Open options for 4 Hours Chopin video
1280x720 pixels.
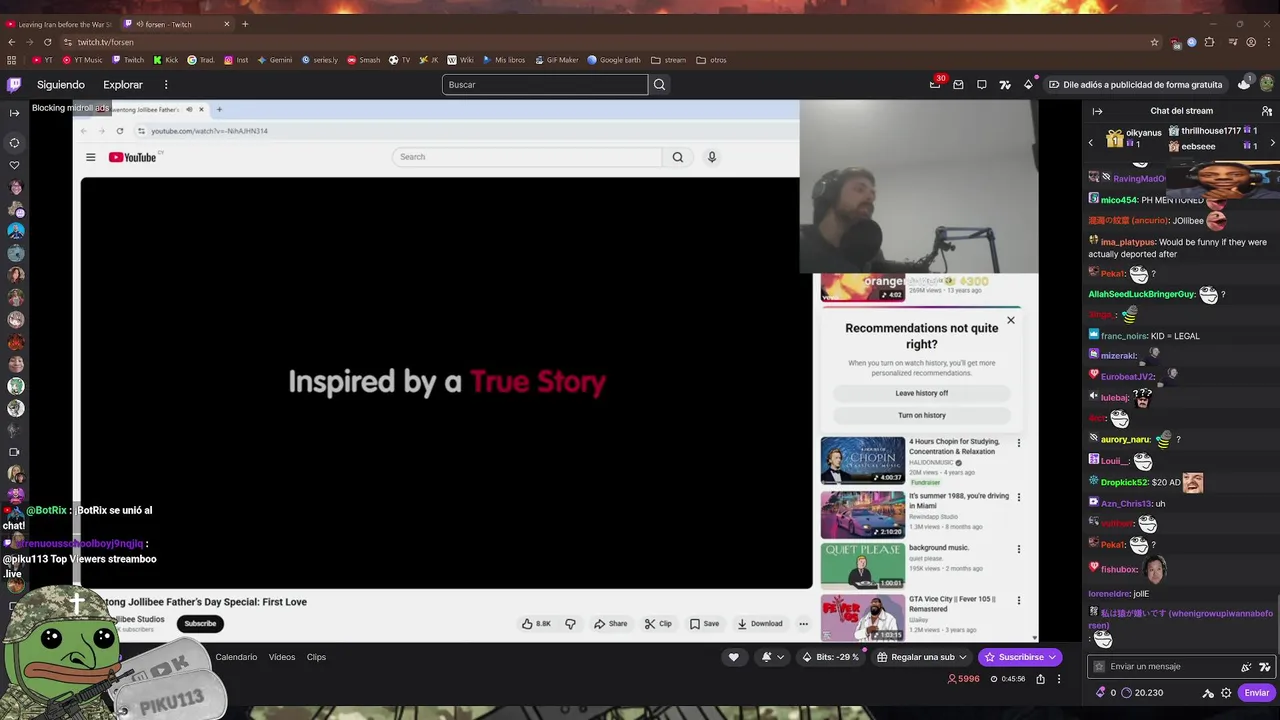coord(1019,443)
